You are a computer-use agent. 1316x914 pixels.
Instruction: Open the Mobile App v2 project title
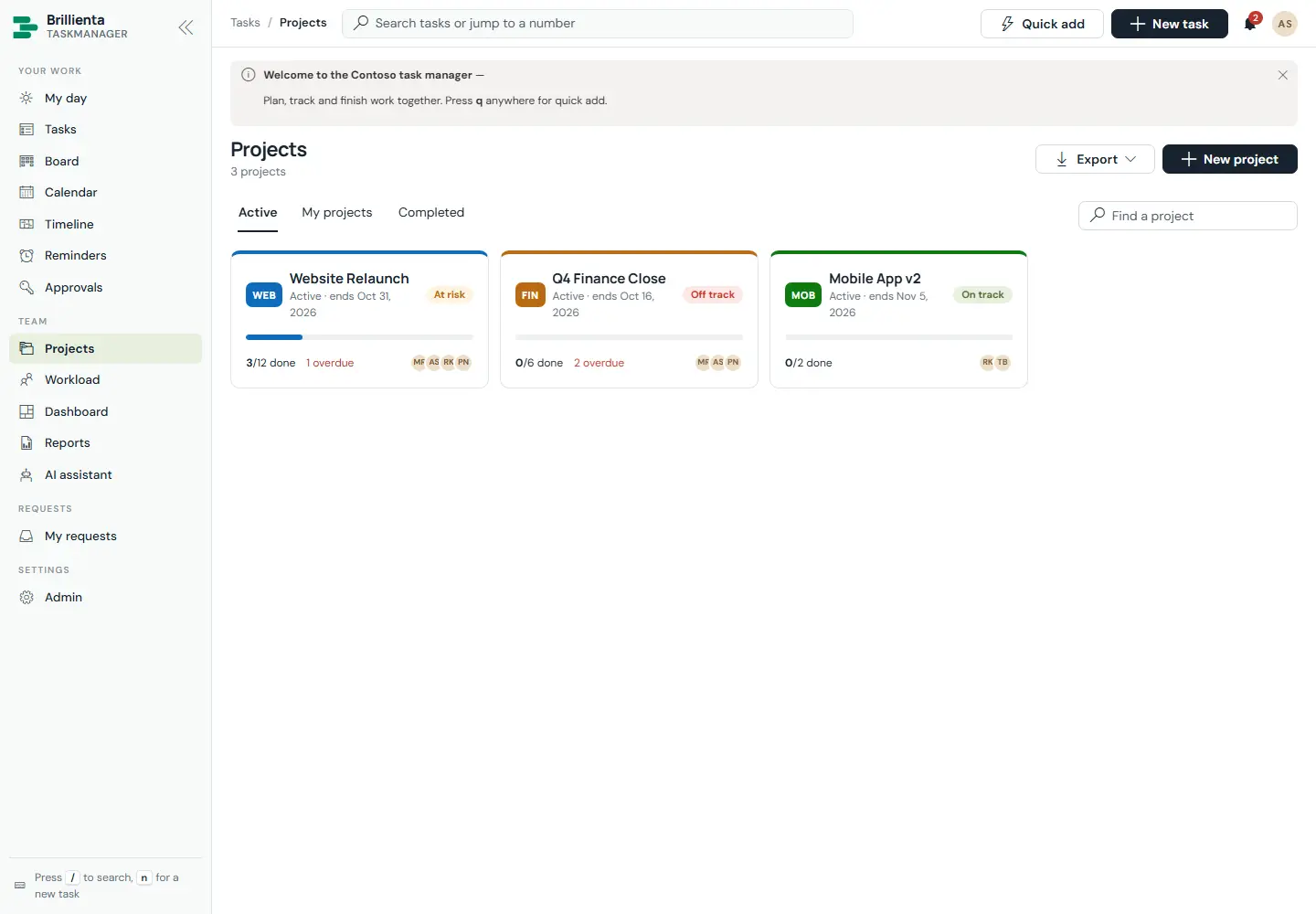click(x=875, y=279)
